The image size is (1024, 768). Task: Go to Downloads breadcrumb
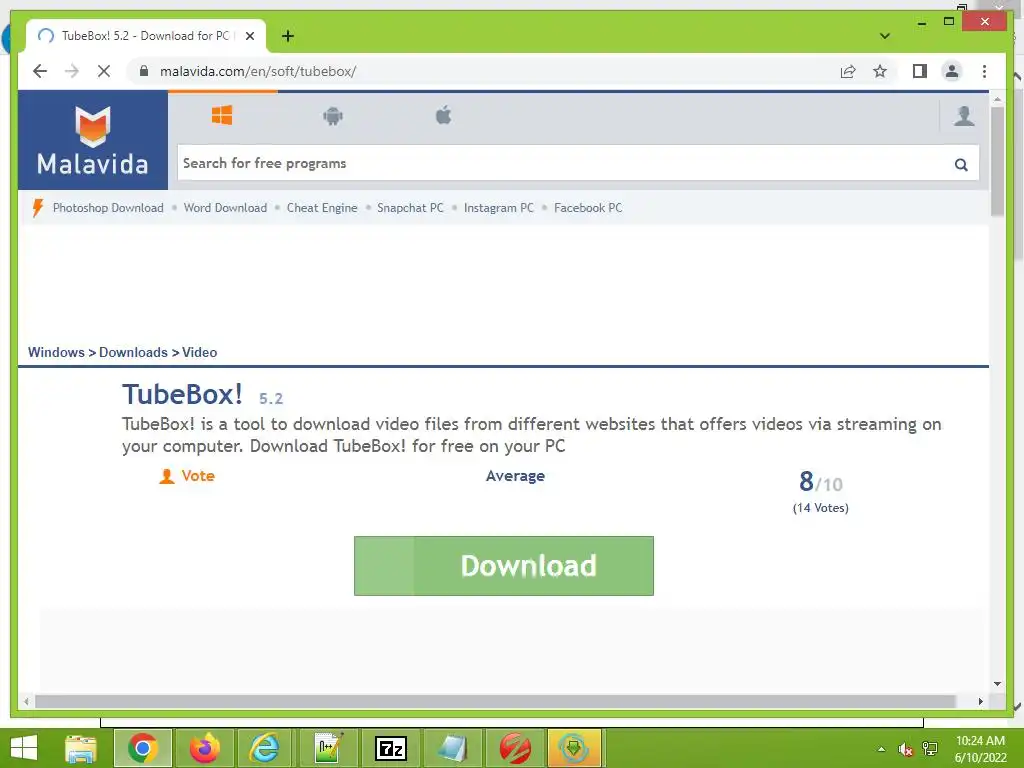(133, 352)
